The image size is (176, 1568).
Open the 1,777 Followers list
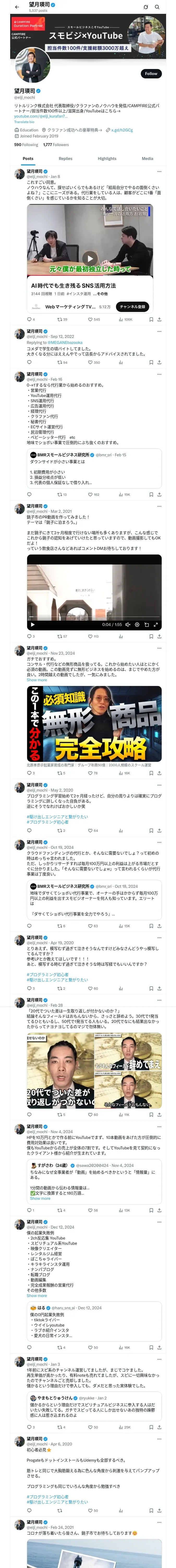point(56,145)
